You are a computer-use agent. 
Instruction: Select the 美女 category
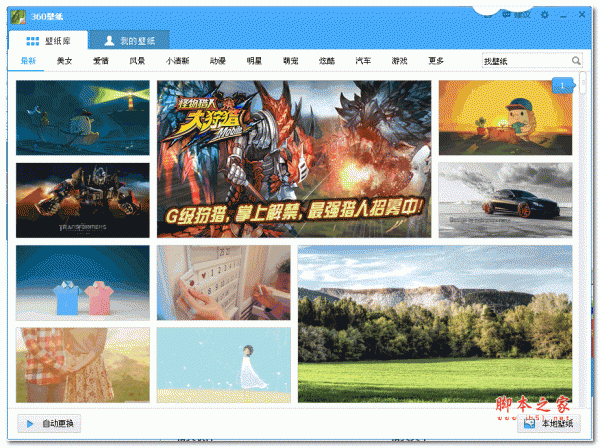pos(64,60)
